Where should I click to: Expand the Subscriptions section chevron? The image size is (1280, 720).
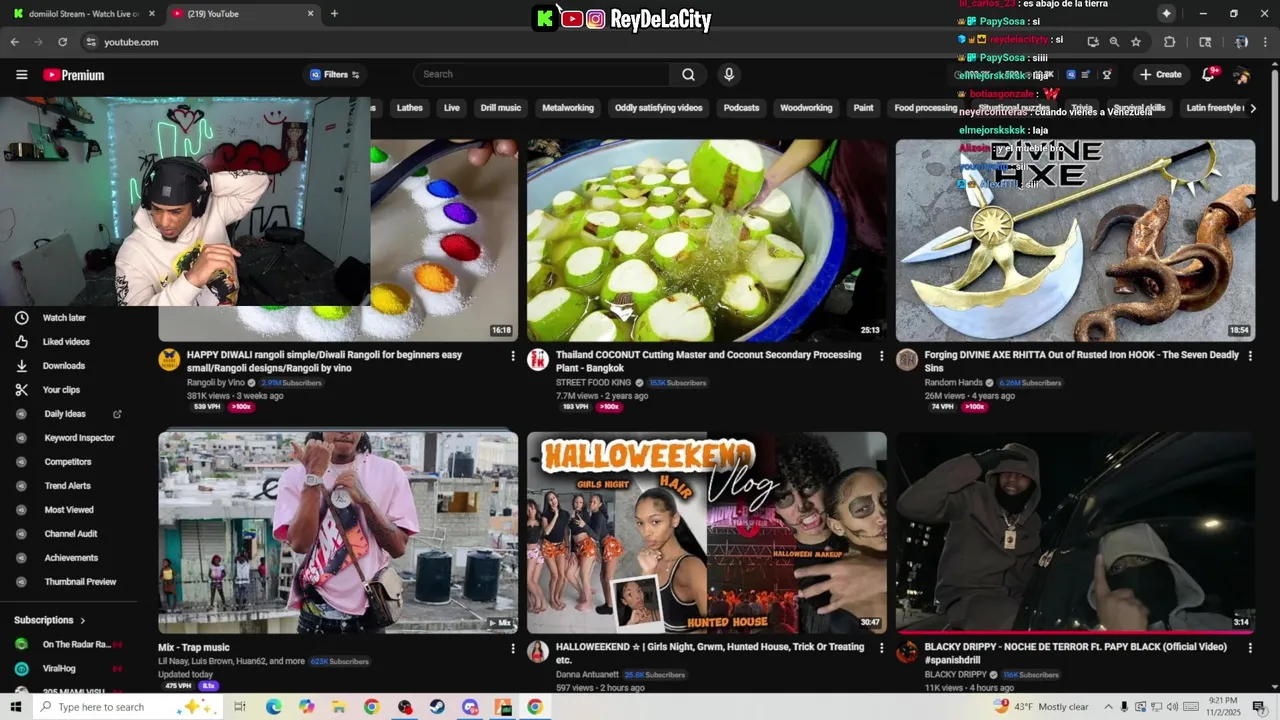click(x=82, y=620)
